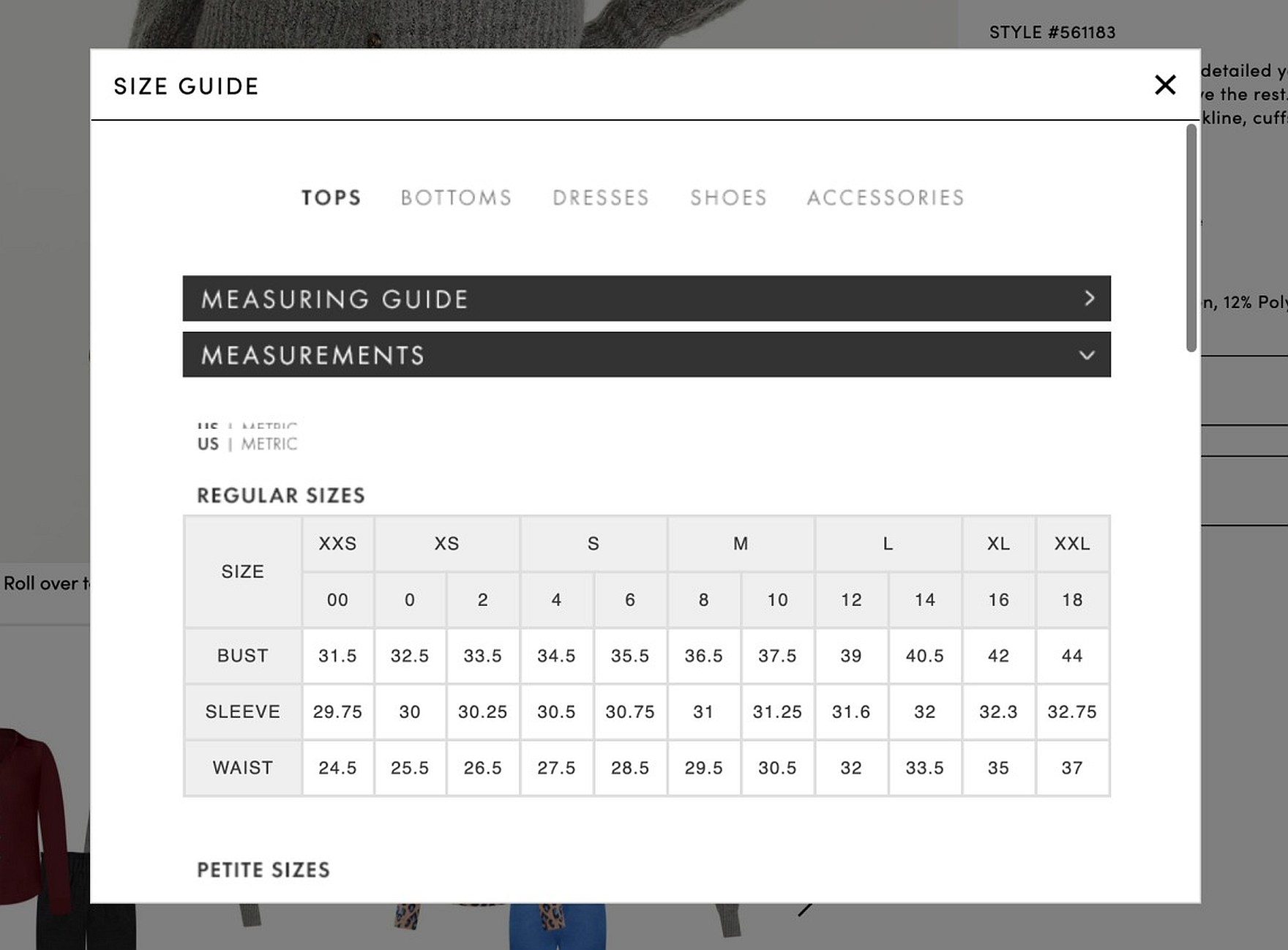Expand the Measuring Guide section bar
The image size is (1288, 950).
645,299
